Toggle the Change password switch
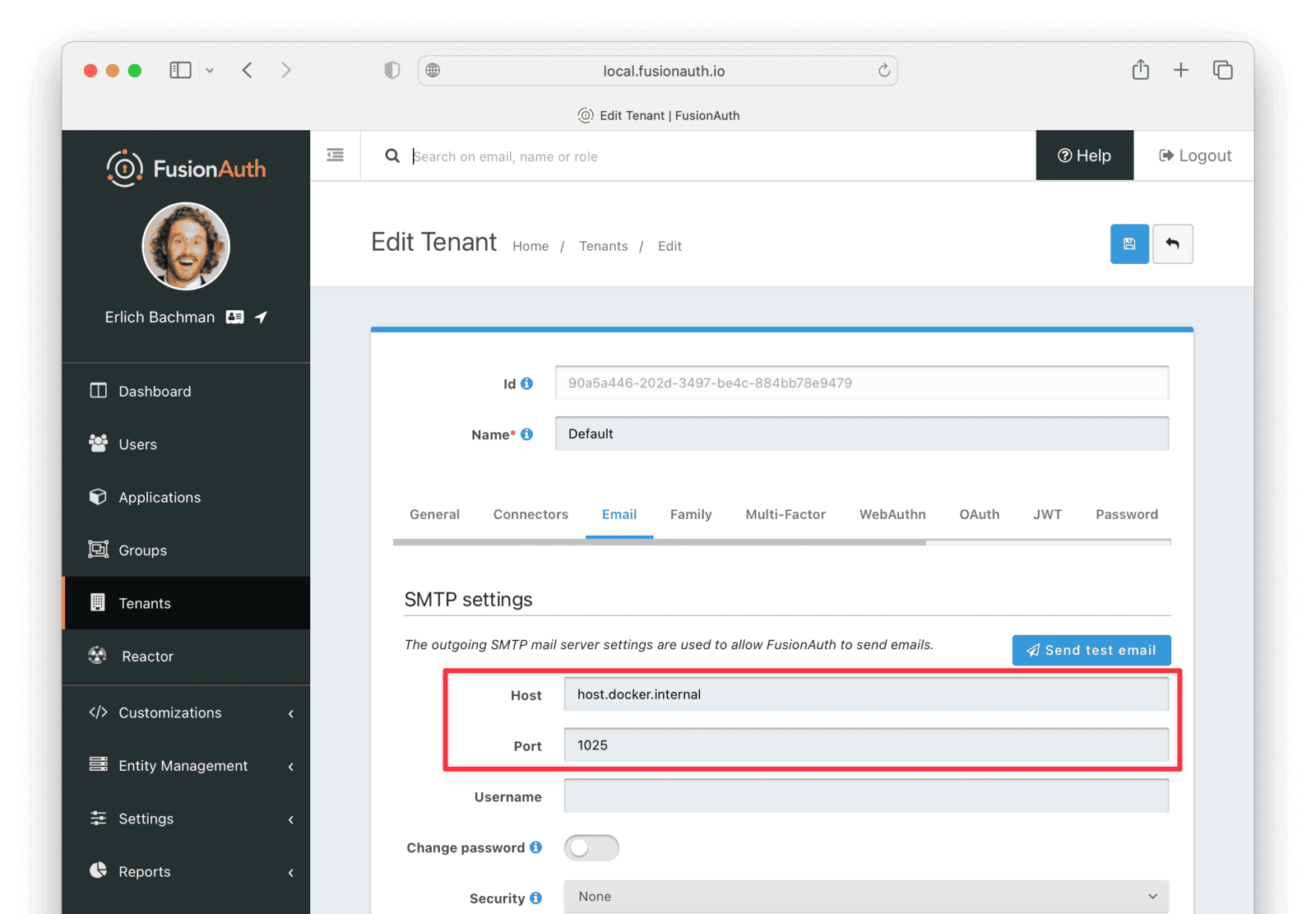 pos(591,847)
